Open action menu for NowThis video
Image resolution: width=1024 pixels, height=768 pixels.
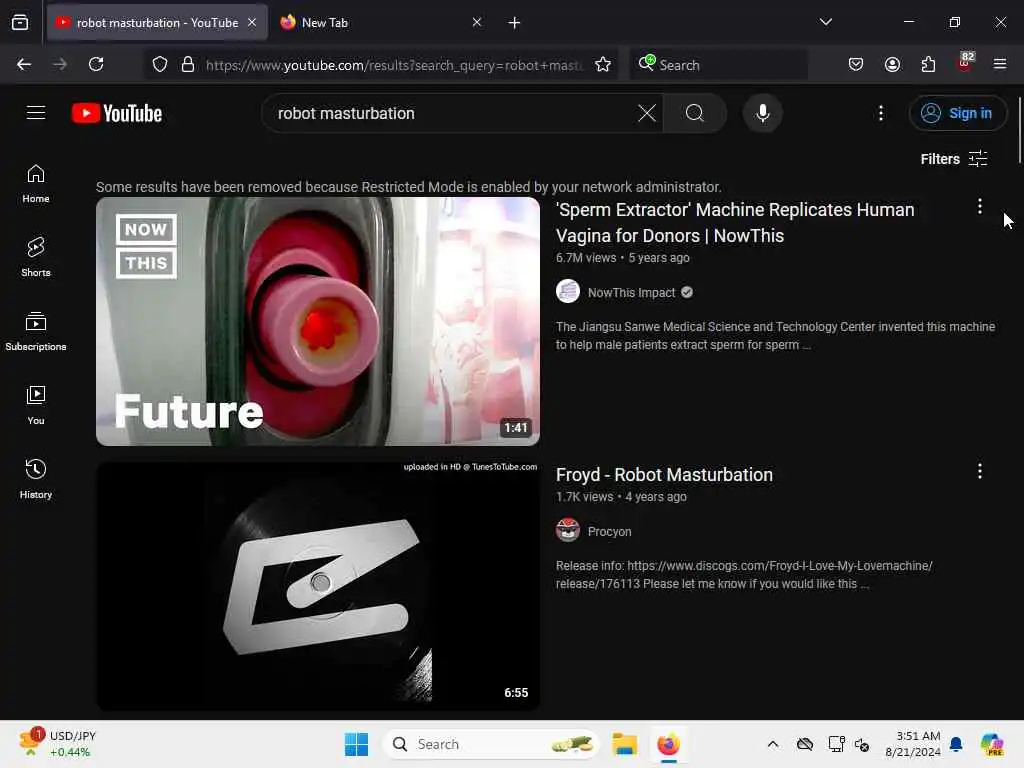[980, 207]
